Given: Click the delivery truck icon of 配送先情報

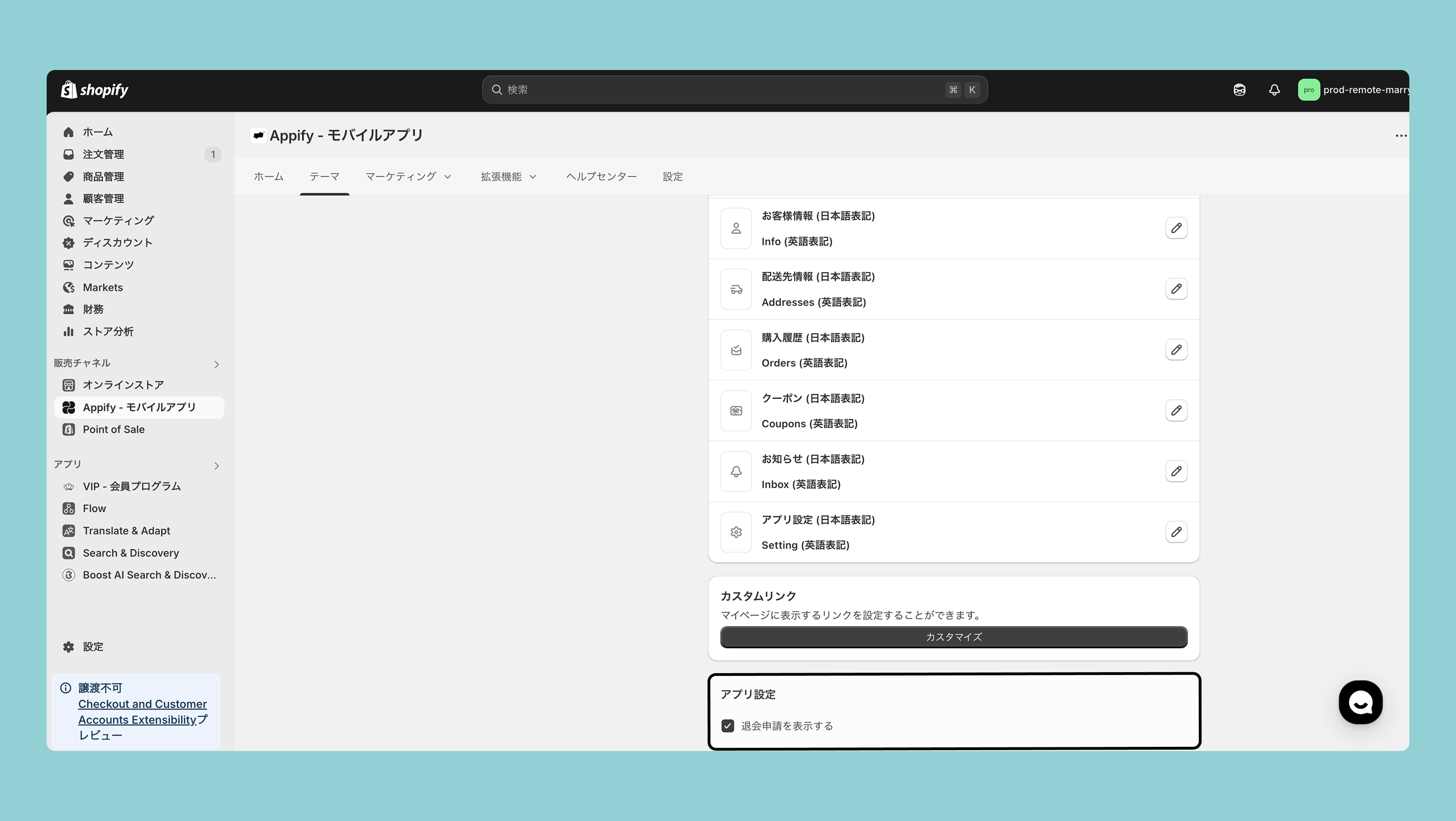Looking at the screenshot, I should click(736, 289).
